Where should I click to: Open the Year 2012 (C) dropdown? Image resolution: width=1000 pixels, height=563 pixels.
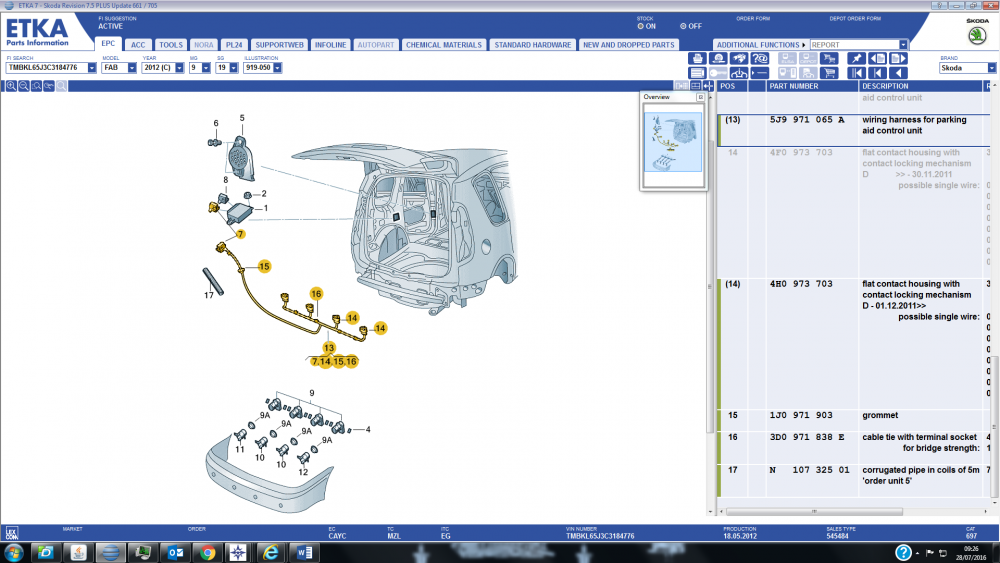179,68
